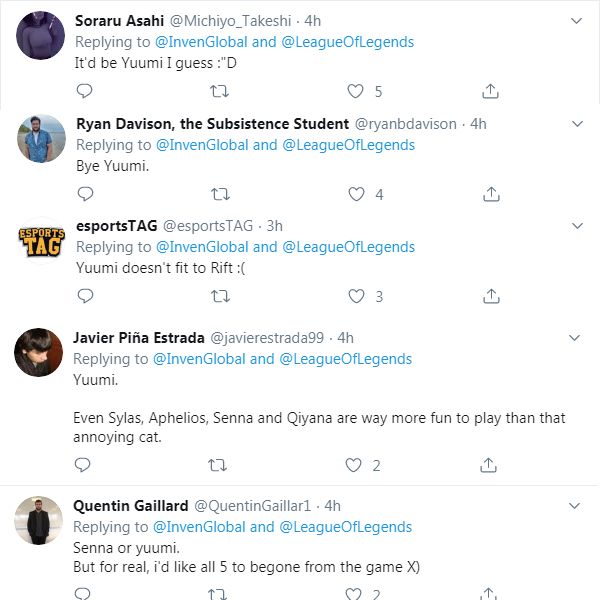
Task: Open @LeagueOfLegends link in Ryan Davison's reply
Action: [348, 145]
